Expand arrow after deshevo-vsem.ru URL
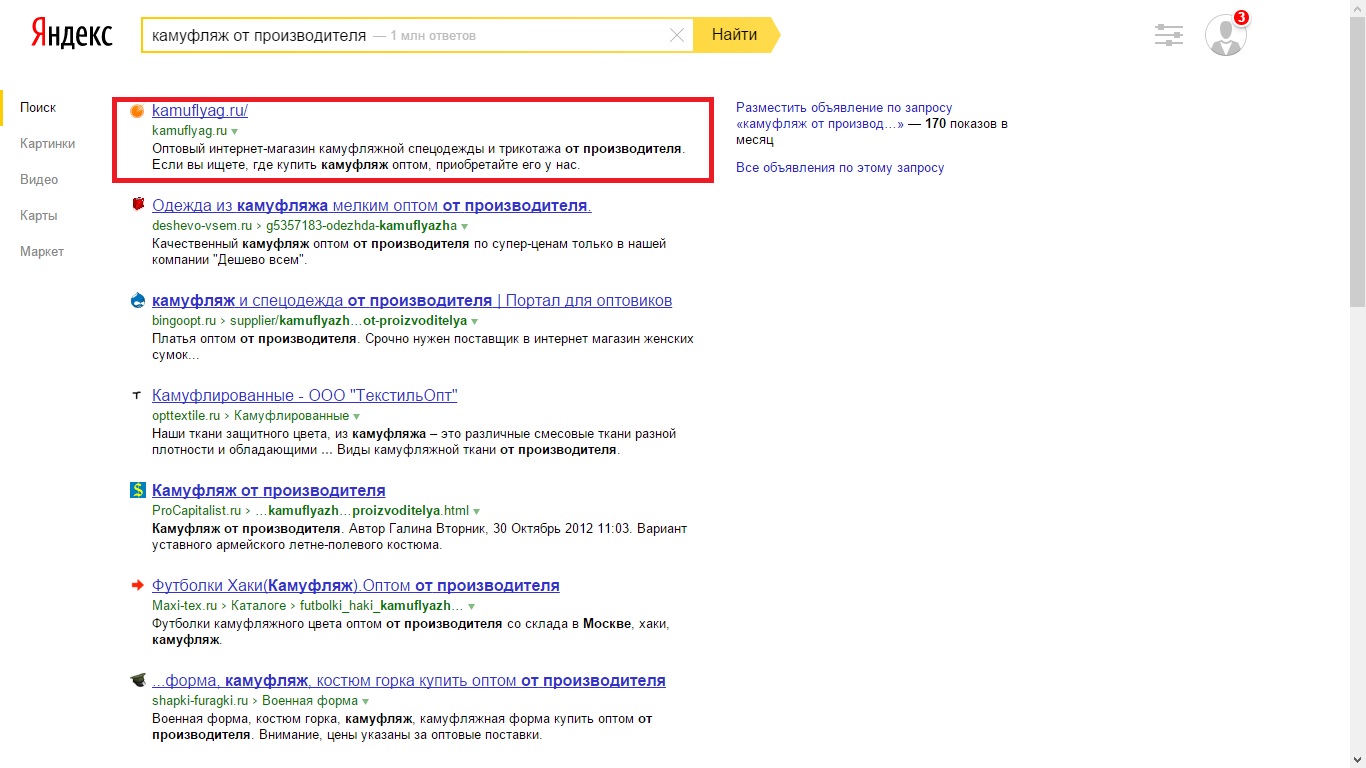The height and width of the screenshot is (768, 1366). point(465,227)
